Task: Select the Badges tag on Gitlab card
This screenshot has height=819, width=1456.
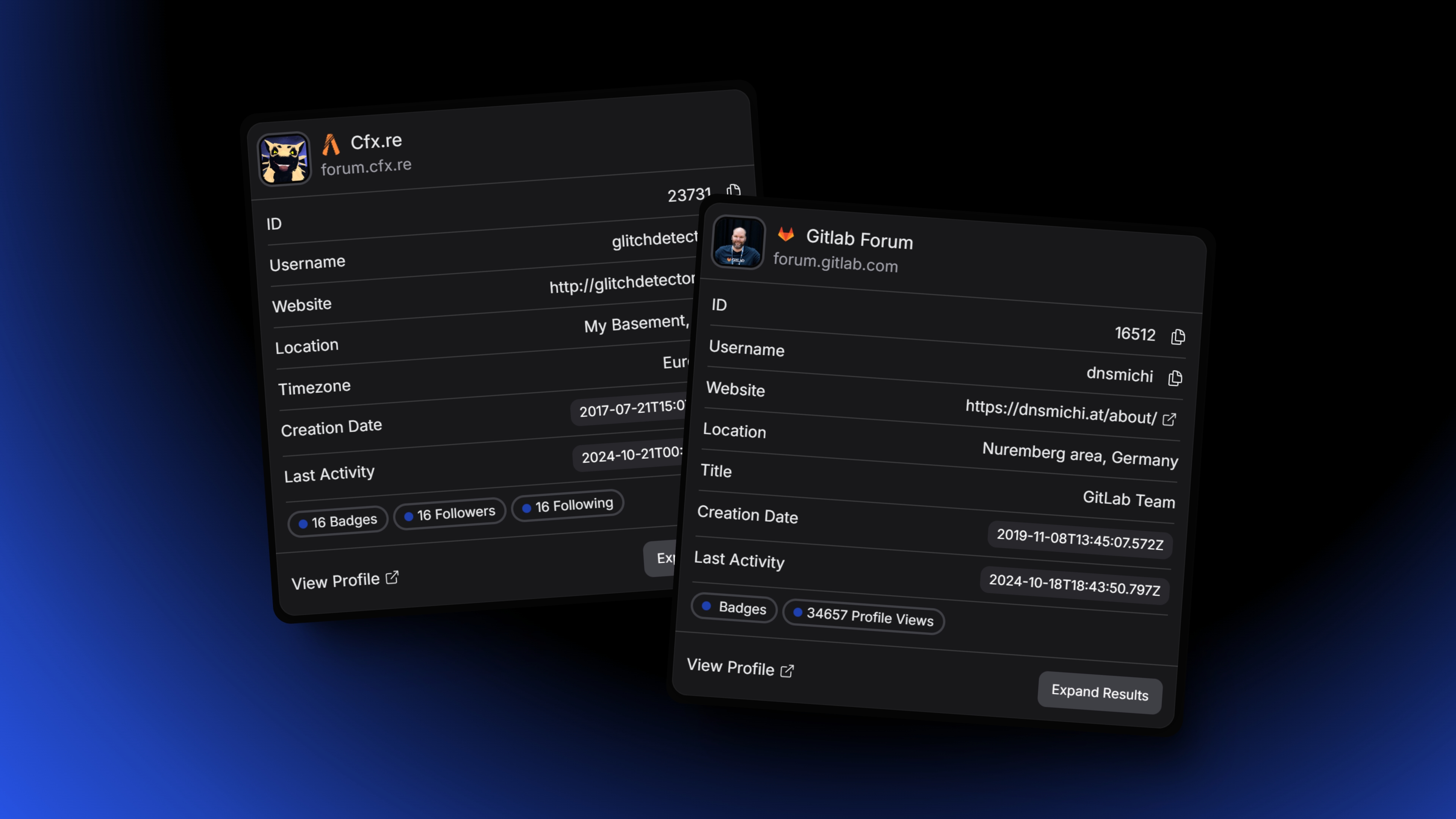Action: [734, 608]
